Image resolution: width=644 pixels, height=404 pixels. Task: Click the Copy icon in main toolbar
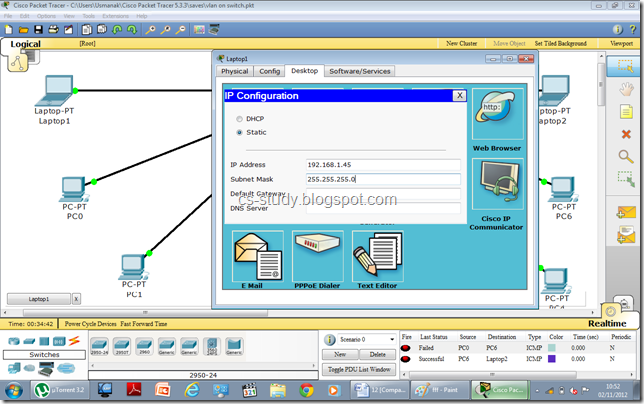(x=87, y=30)
